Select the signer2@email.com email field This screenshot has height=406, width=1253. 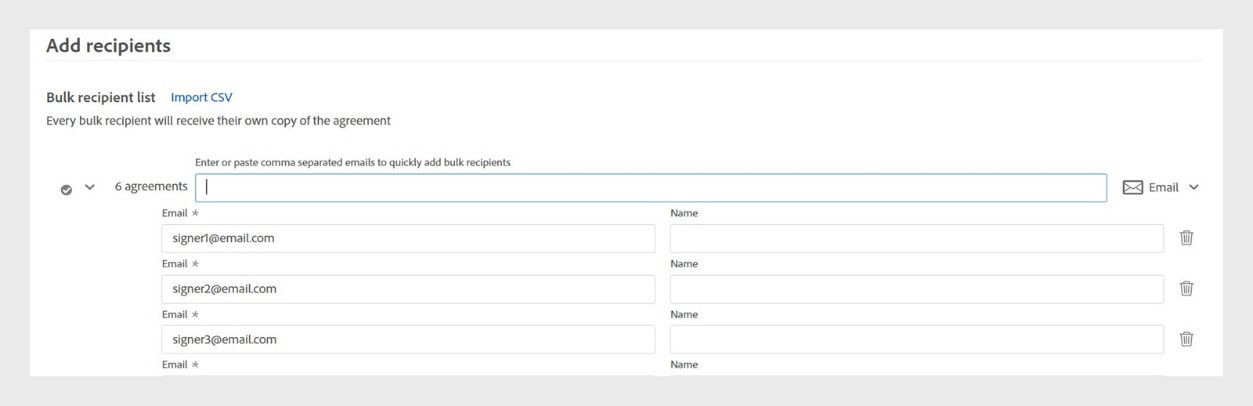pyautogui.click(x=408, y=289)
